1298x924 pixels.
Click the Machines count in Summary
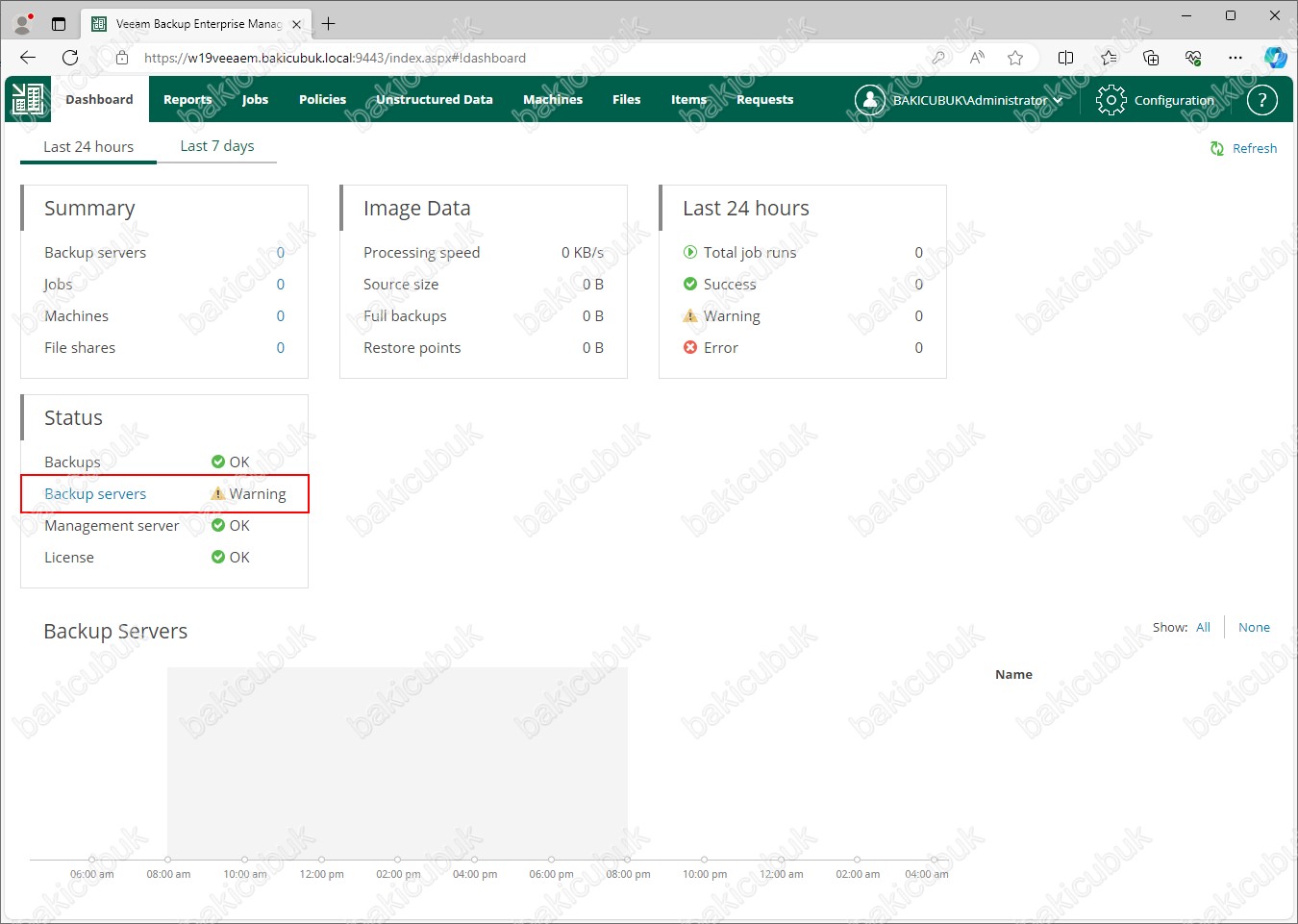pos(281,315)
